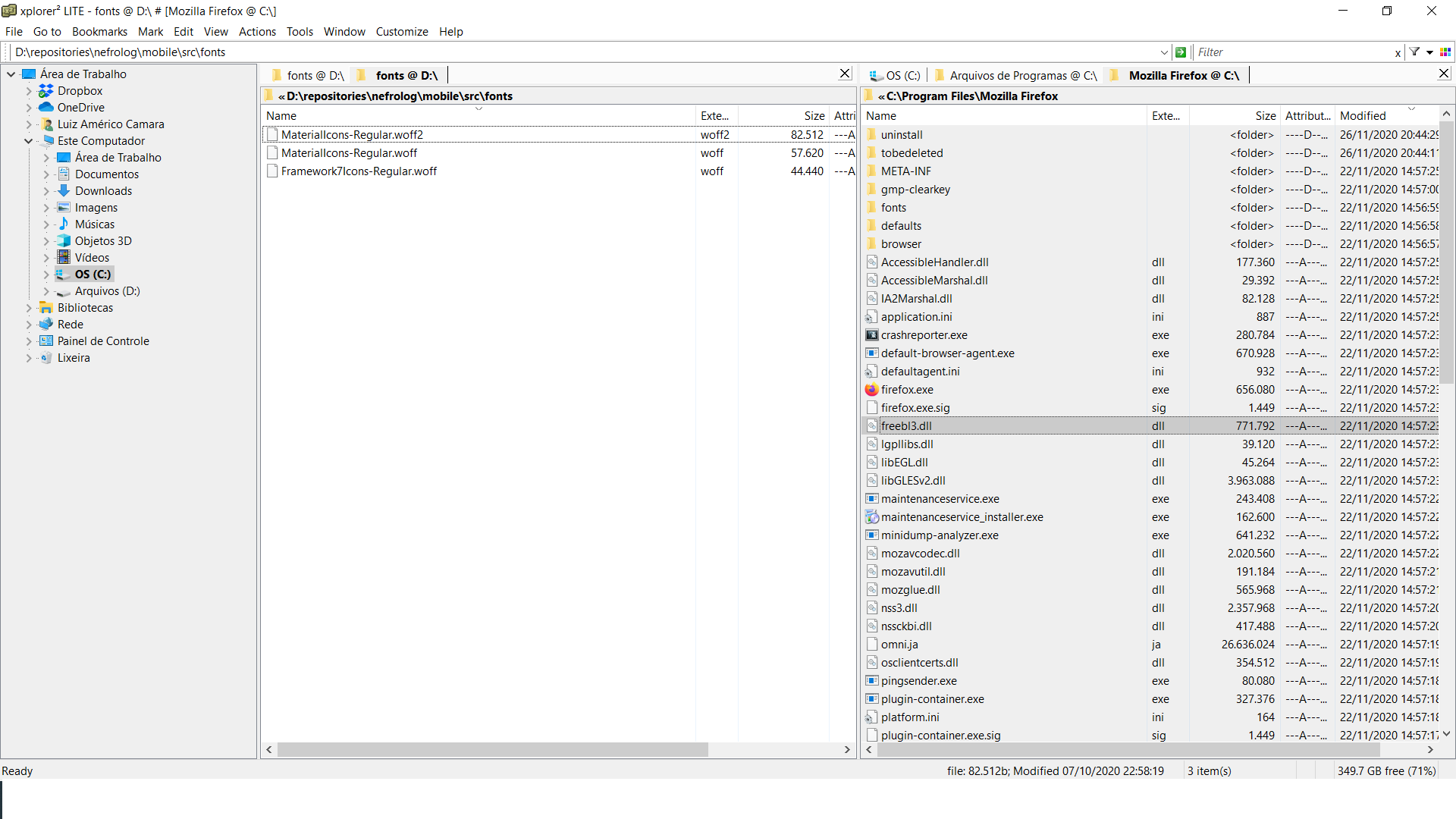Click the funnel filter icon
Screen dimensions: 1456x819
tap(1414, 52)
